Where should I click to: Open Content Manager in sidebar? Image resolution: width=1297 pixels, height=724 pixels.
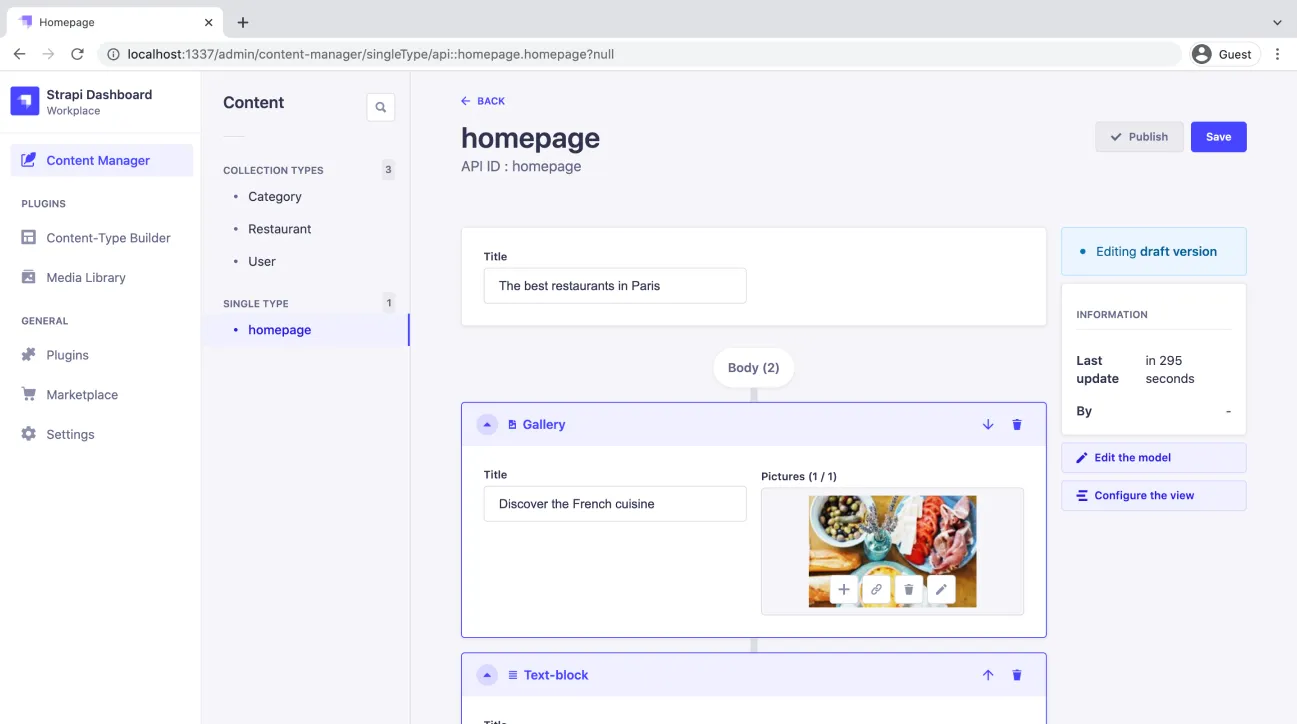point(102,160)
